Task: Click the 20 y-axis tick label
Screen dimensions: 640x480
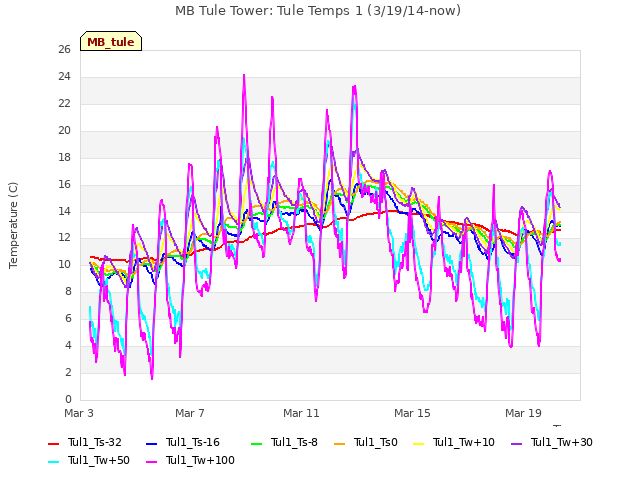Action: (x=64, y=131)
